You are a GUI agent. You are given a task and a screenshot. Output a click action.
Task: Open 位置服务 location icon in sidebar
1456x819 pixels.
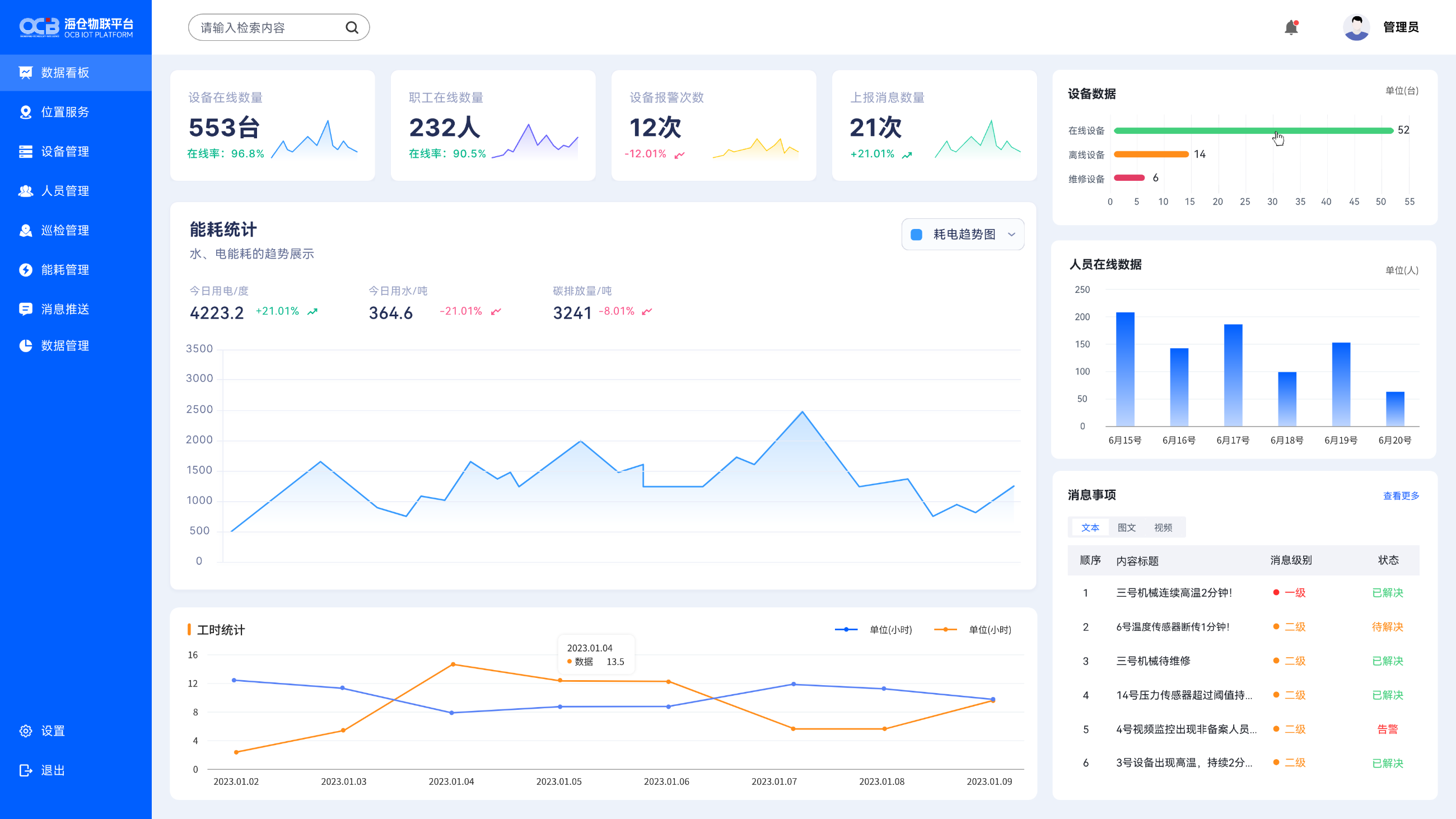tap(25, 112)
